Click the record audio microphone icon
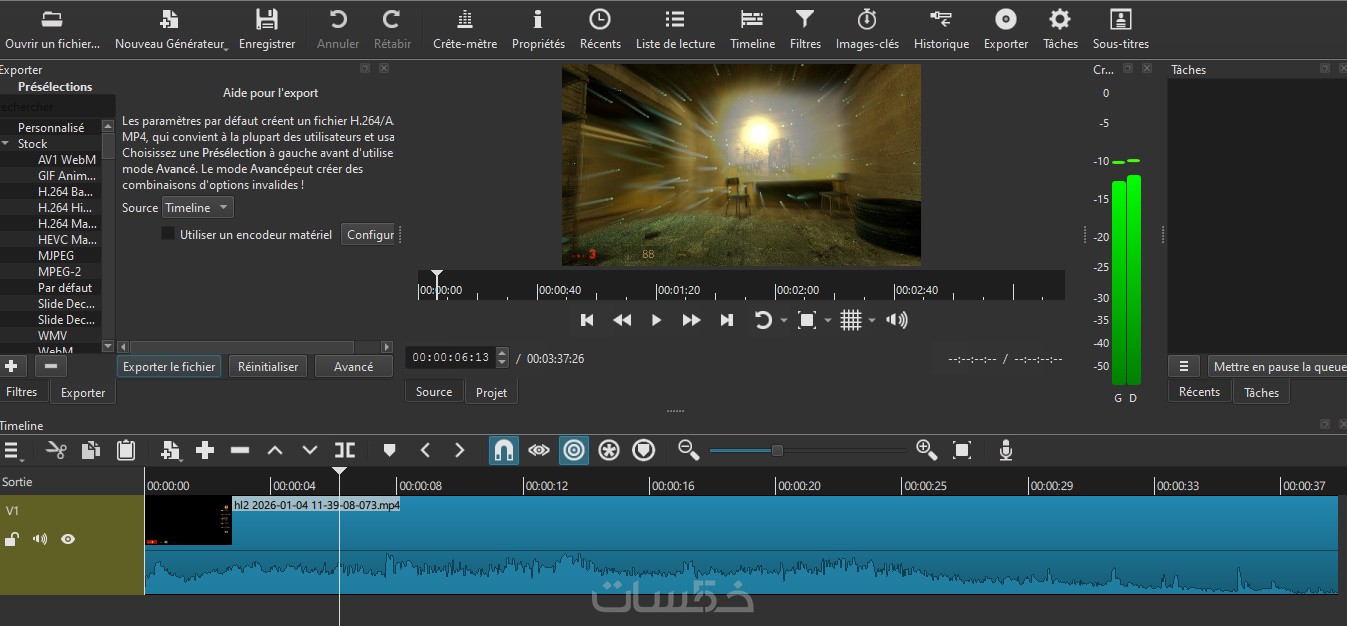This screenshot has width=1347, height=626. tap(1006, 450)
